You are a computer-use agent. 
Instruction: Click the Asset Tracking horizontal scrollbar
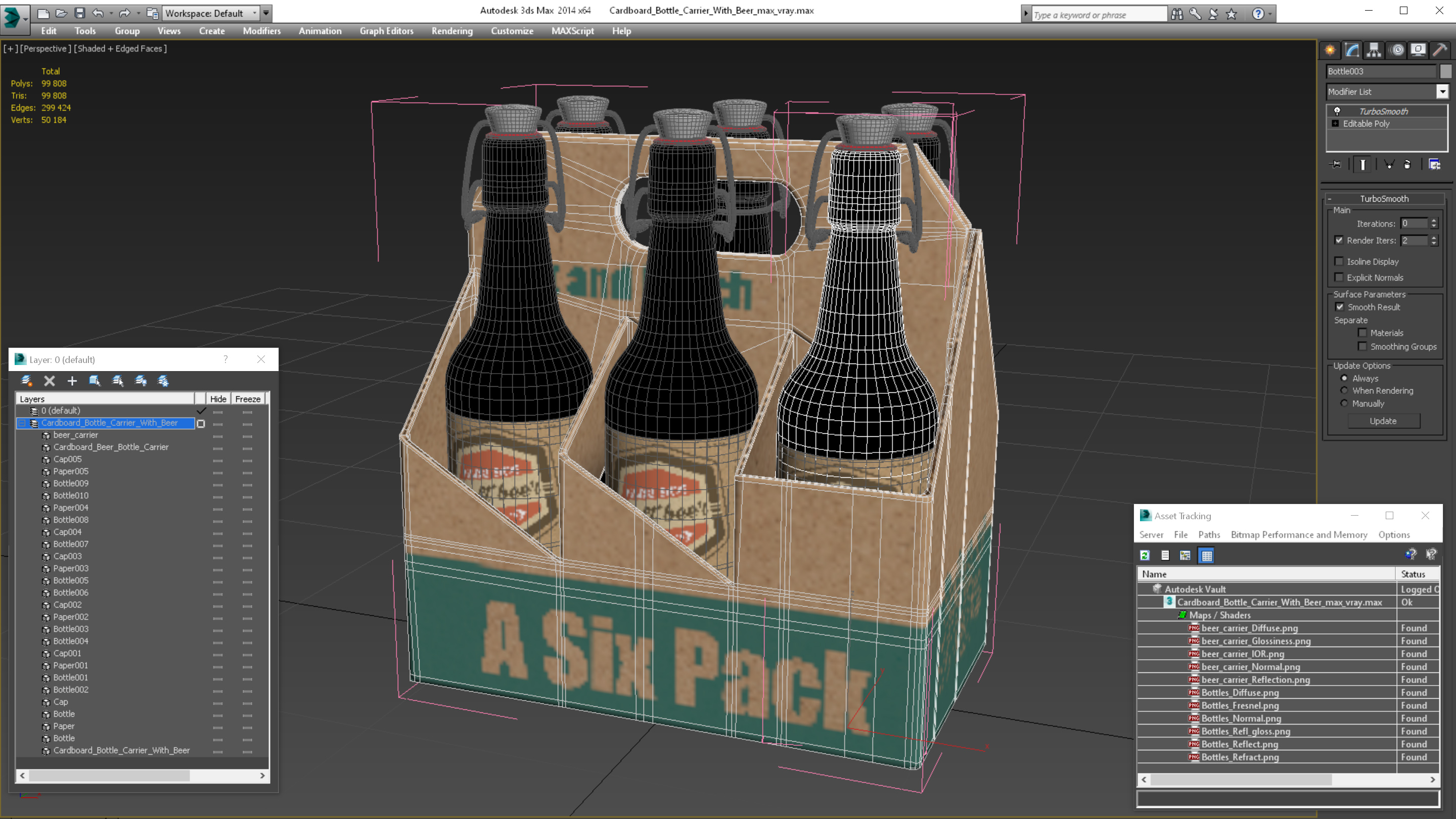point(1288,780)
